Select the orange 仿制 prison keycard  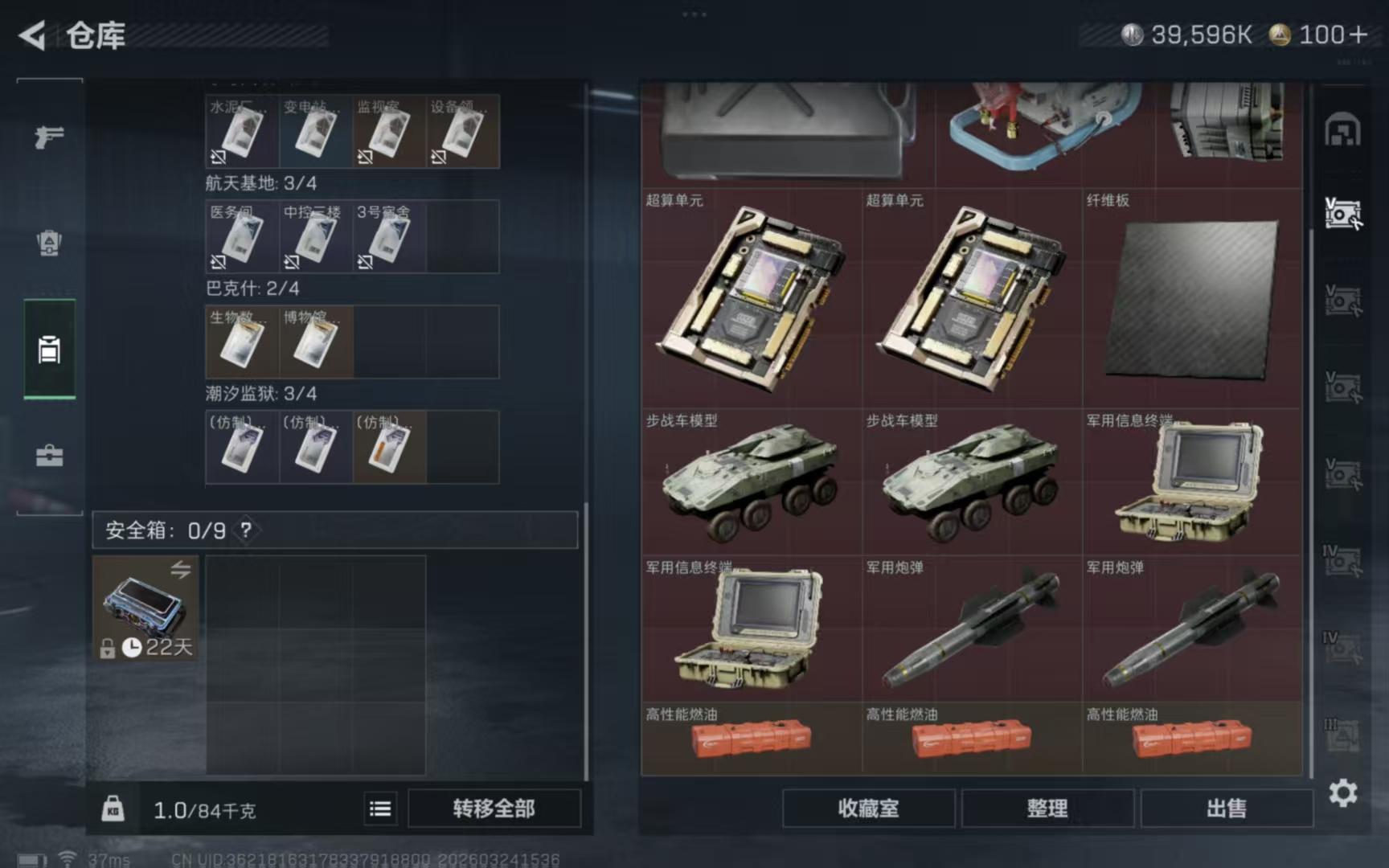389,447
